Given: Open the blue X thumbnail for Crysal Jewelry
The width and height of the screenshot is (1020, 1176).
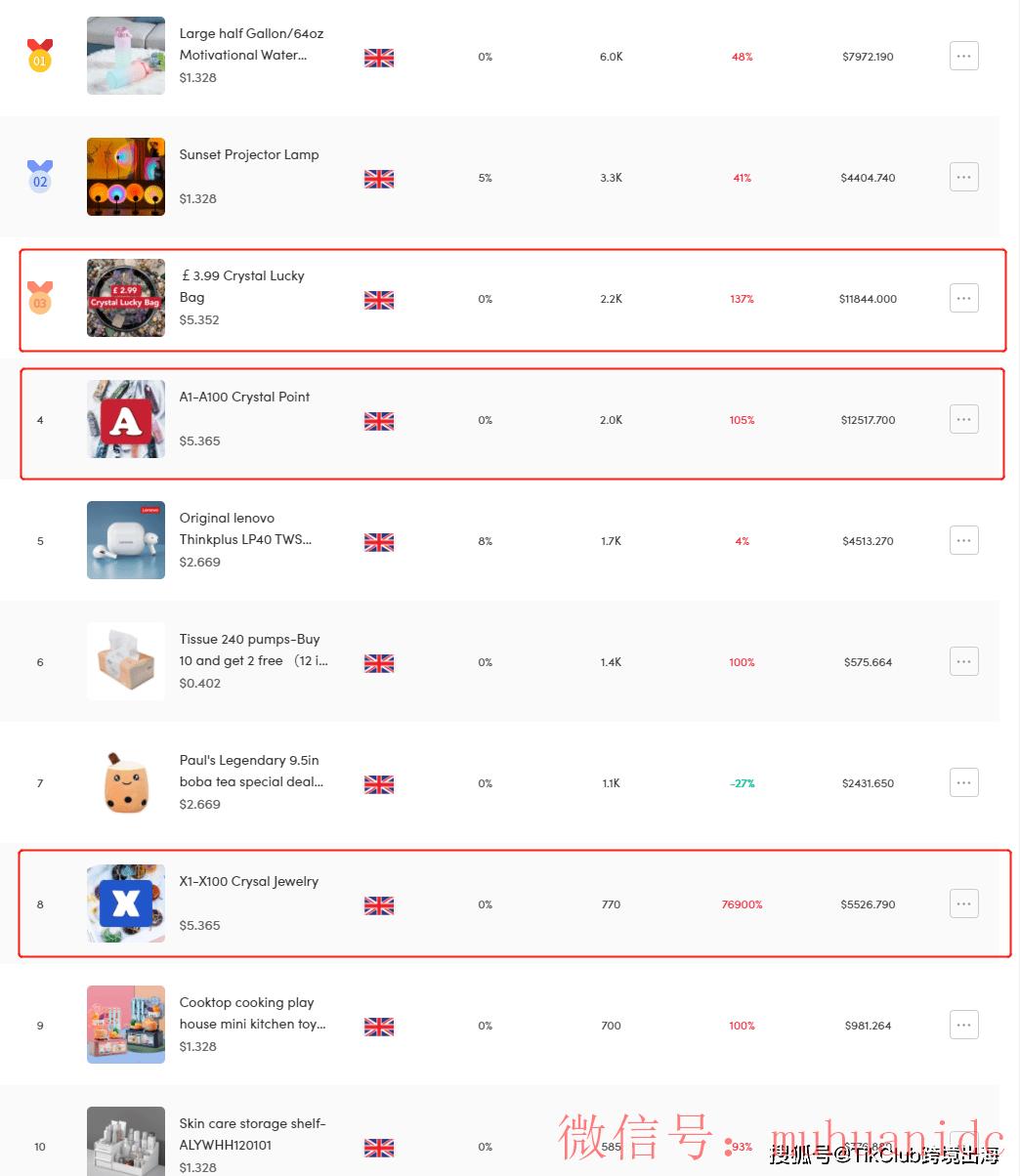Looking at the screenshot, I should (126, 903).
